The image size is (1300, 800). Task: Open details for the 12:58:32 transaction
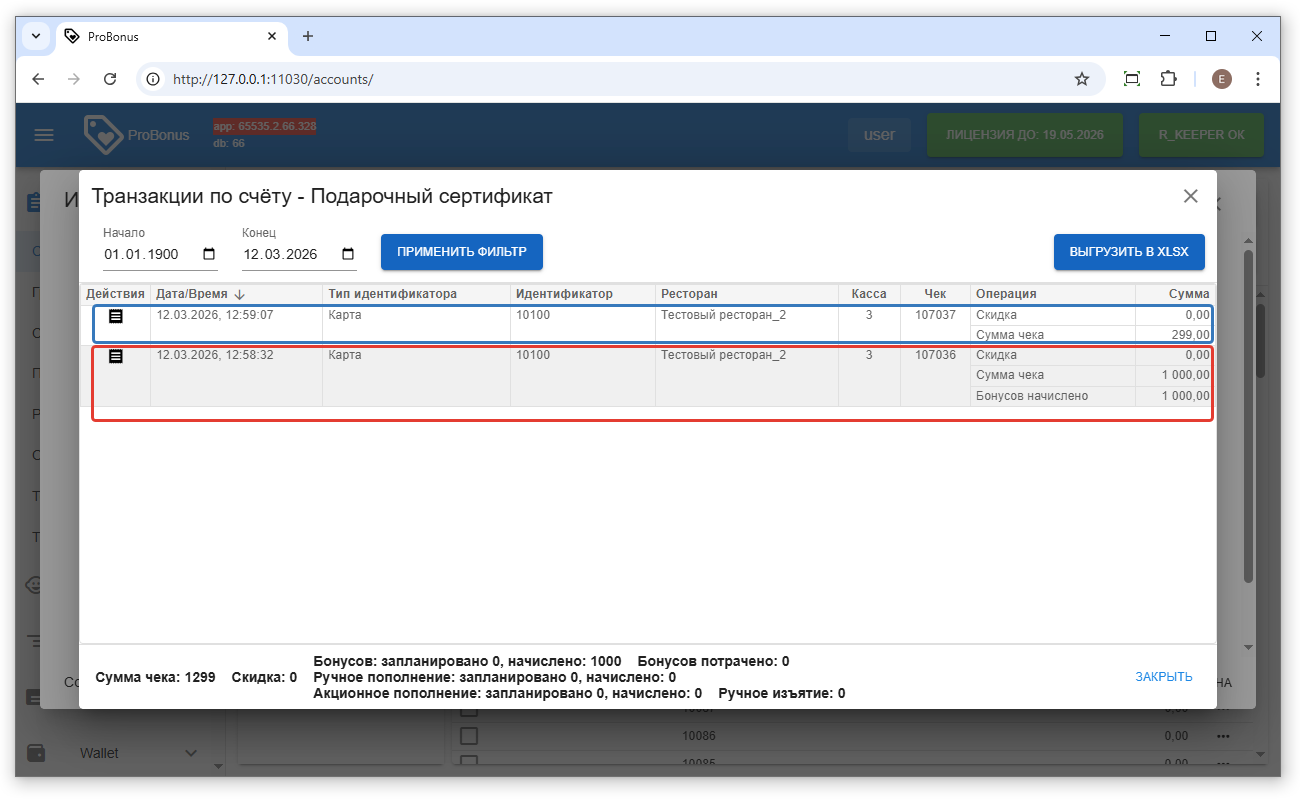[x=116, y=356]
